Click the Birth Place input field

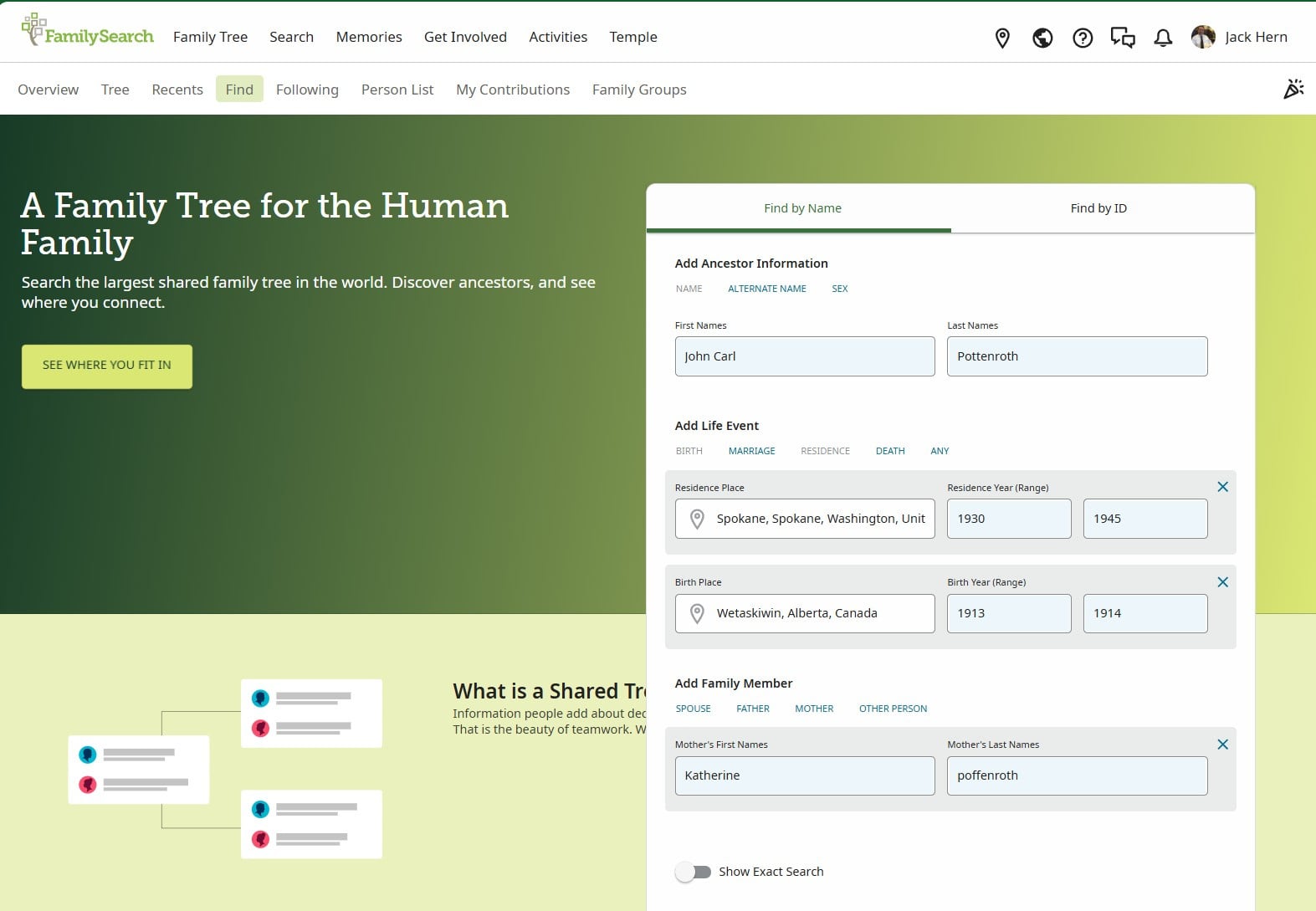pyautogui.click(x=805, y=613)
